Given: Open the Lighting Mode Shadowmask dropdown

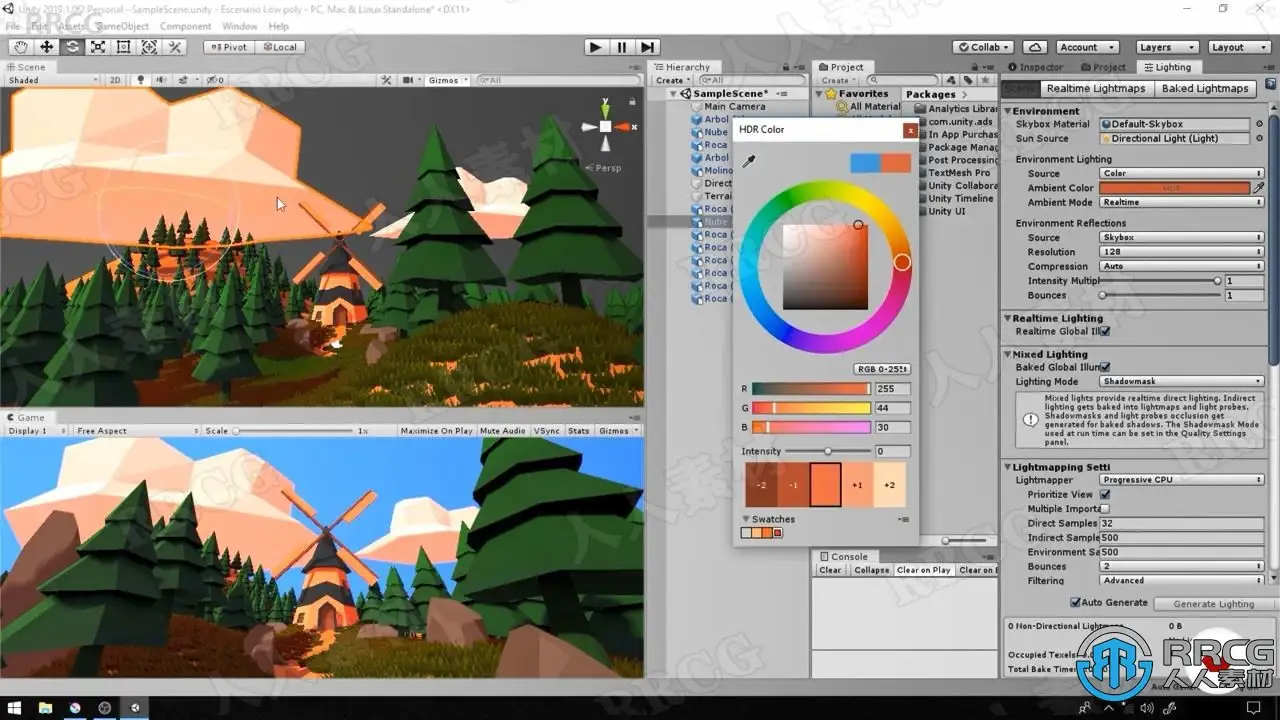Looking at the screenshot, I should pos(1182,381).
